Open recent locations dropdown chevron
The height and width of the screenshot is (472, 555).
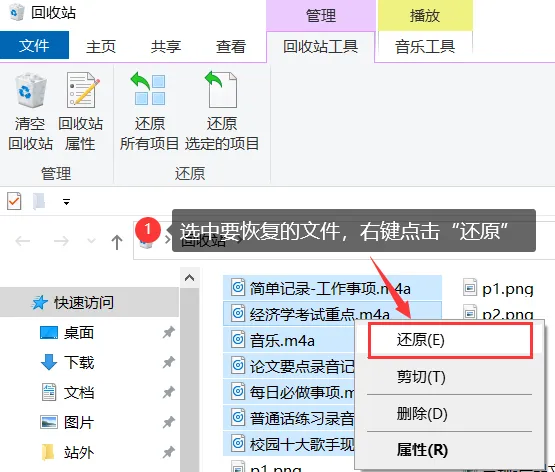click(x=91, y=241)
